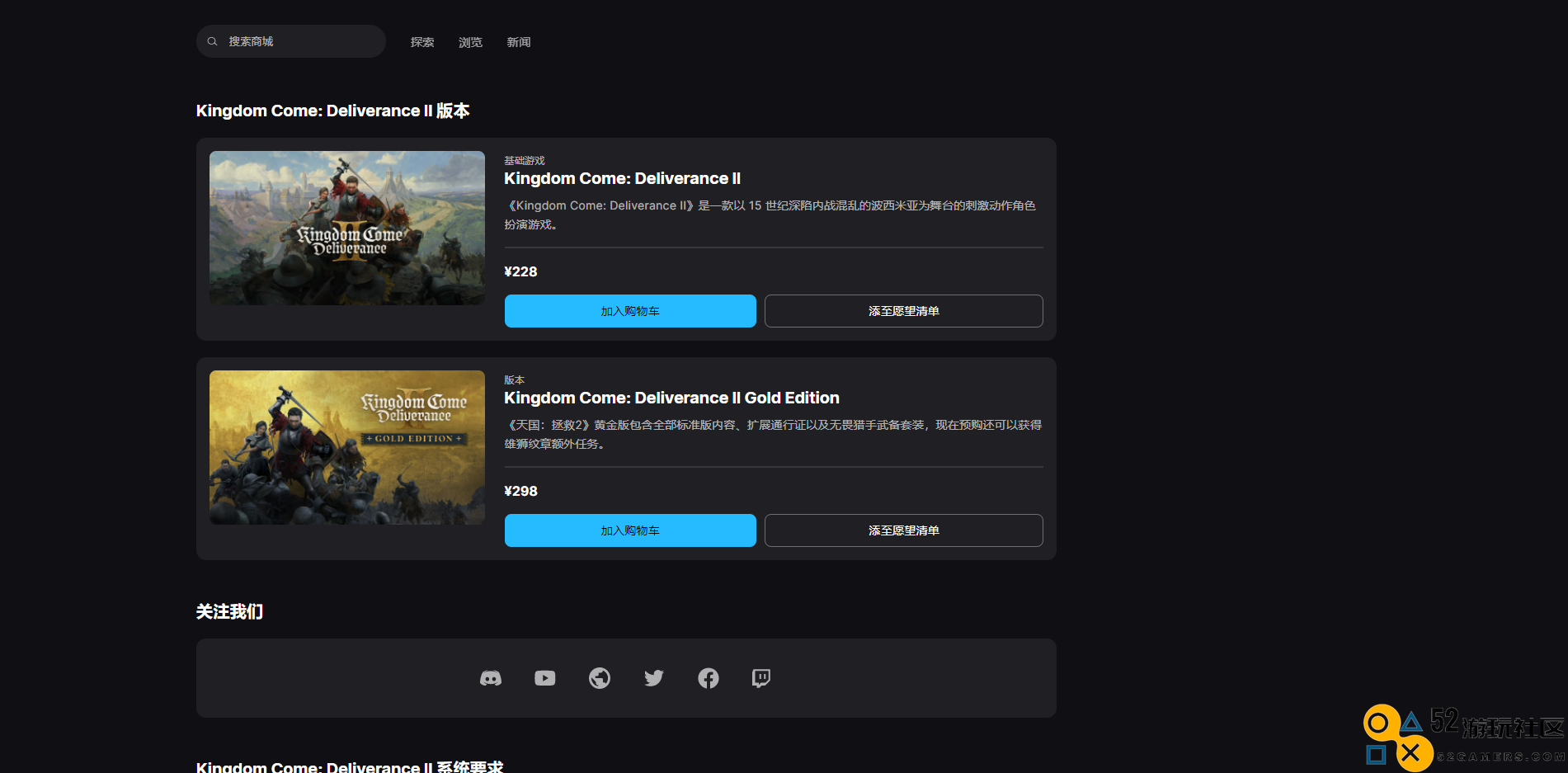Focus the 搜索商城 search field
Viewport: 1568px width, 773px height.
click(291, 41)
